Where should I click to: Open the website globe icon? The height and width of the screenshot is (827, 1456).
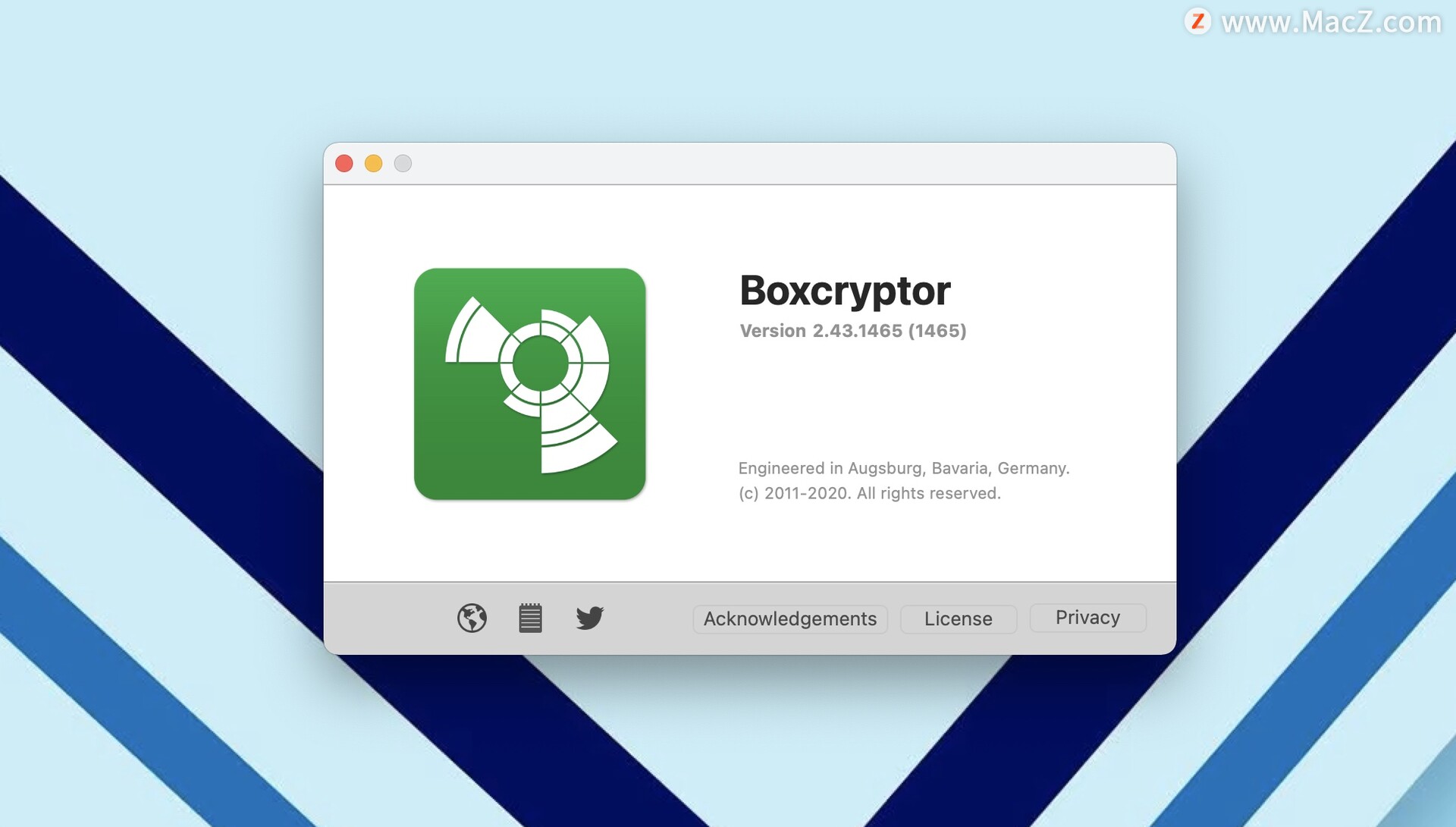coord(472,618)
